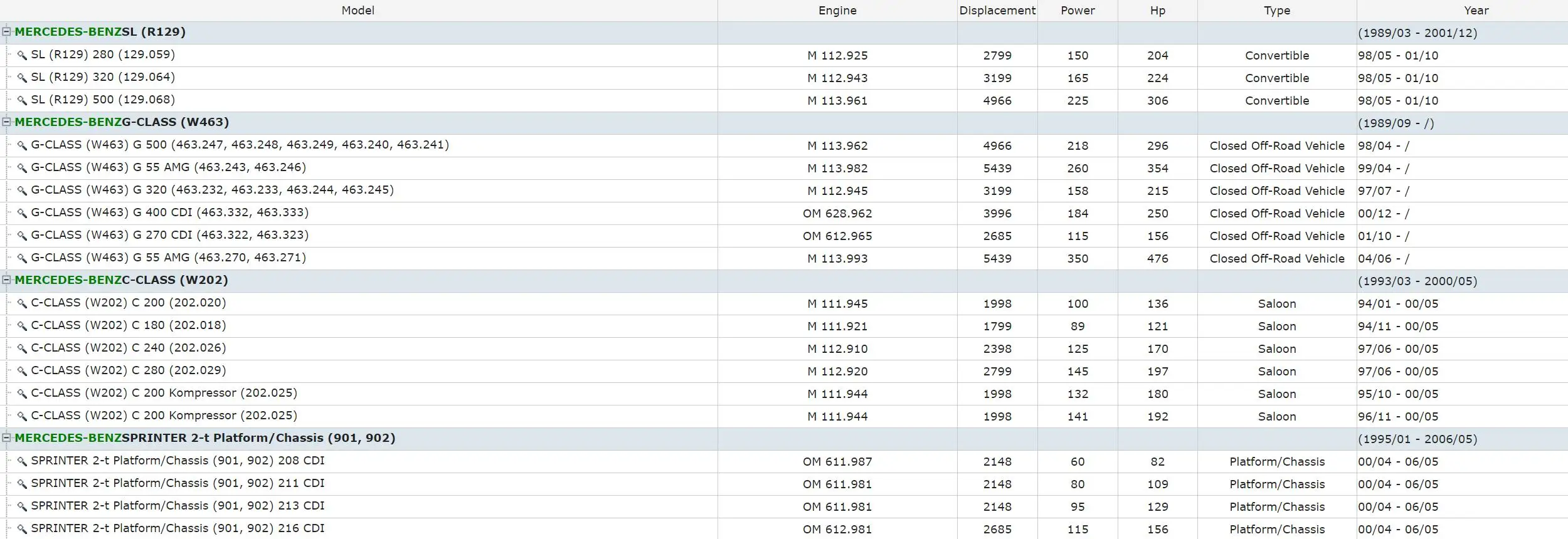Click year range (1995/01 - 2006/05)
The image size is (1568, 539).
[1417, 439]
